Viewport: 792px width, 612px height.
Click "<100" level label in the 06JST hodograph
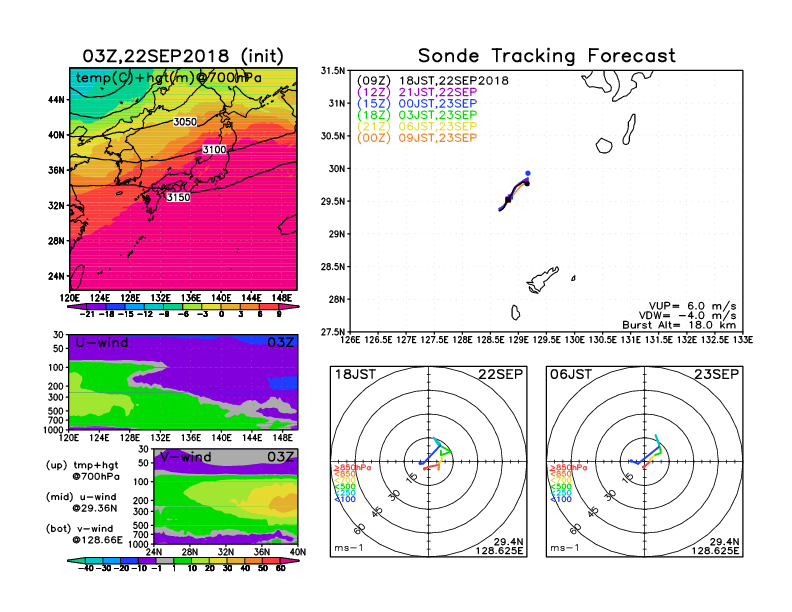561,499
